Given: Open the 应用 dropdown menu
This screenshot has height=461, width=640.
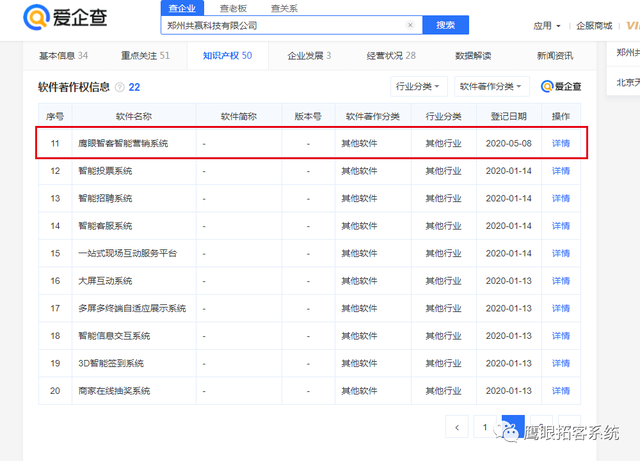Looking at the screenshot, I should pos(547,25).
